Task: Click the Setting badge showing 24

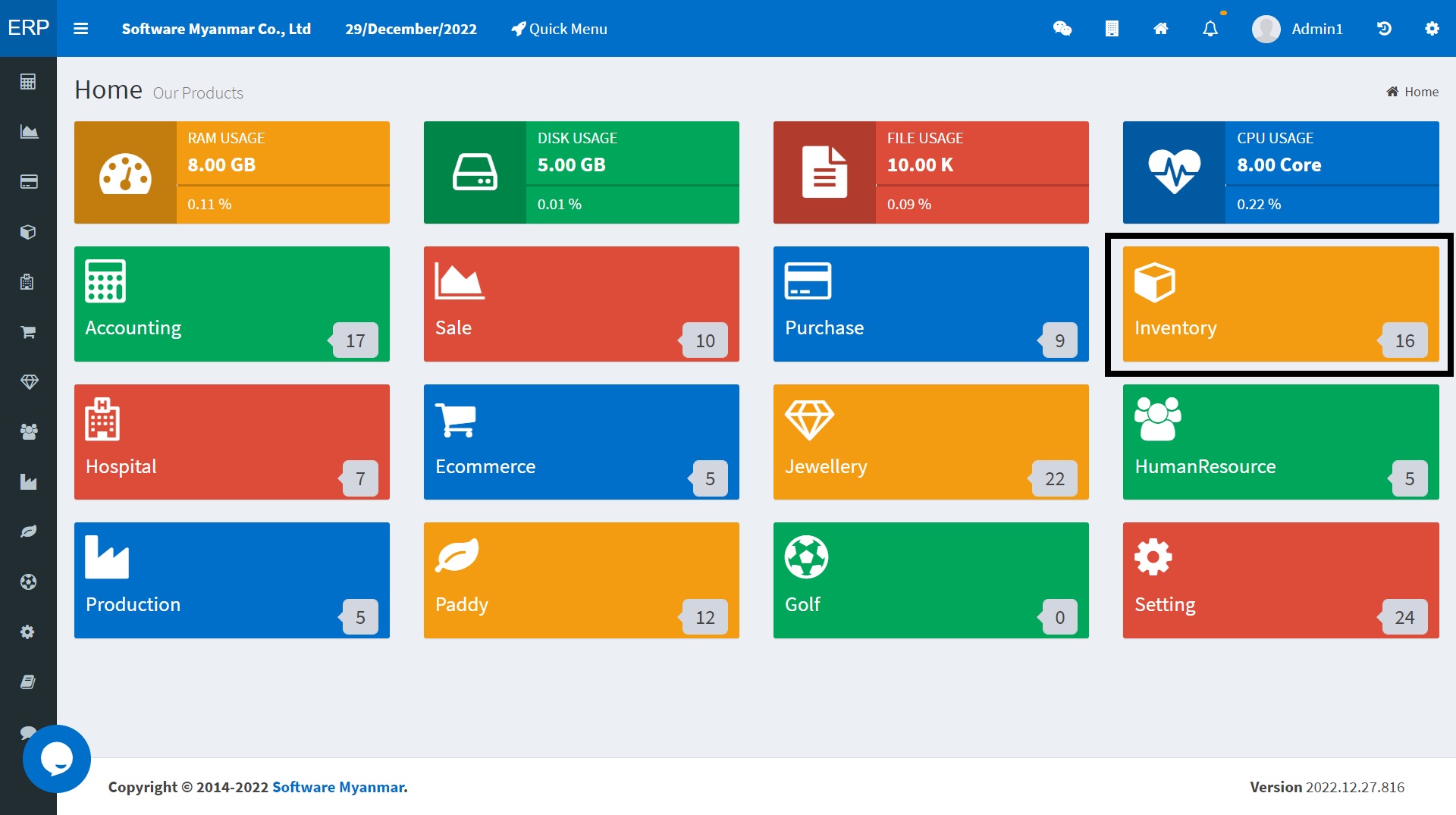Action: tap(1404, 617)
